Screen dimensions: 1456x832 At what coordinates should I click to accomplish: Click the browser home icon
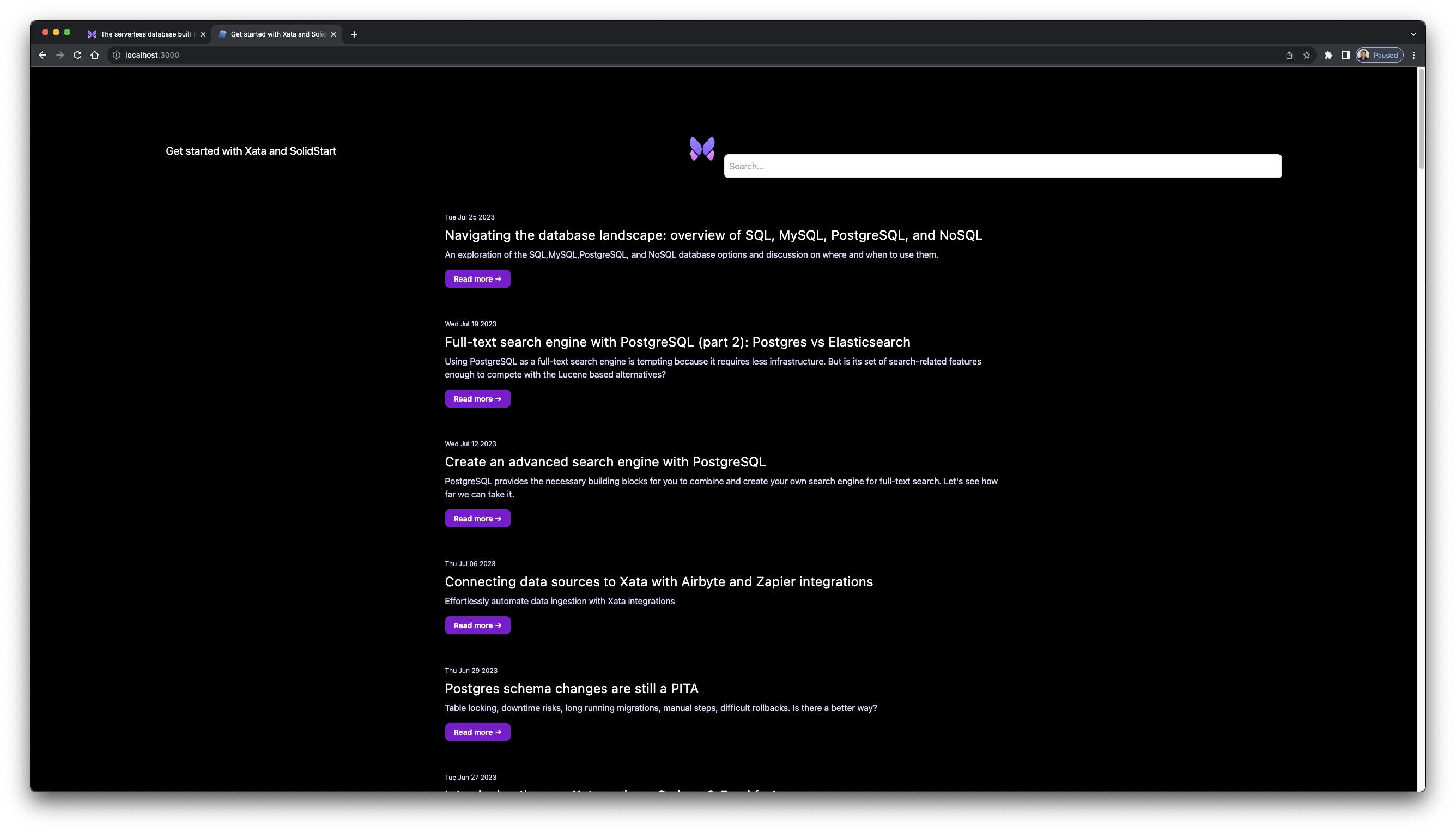coord(95,55)
